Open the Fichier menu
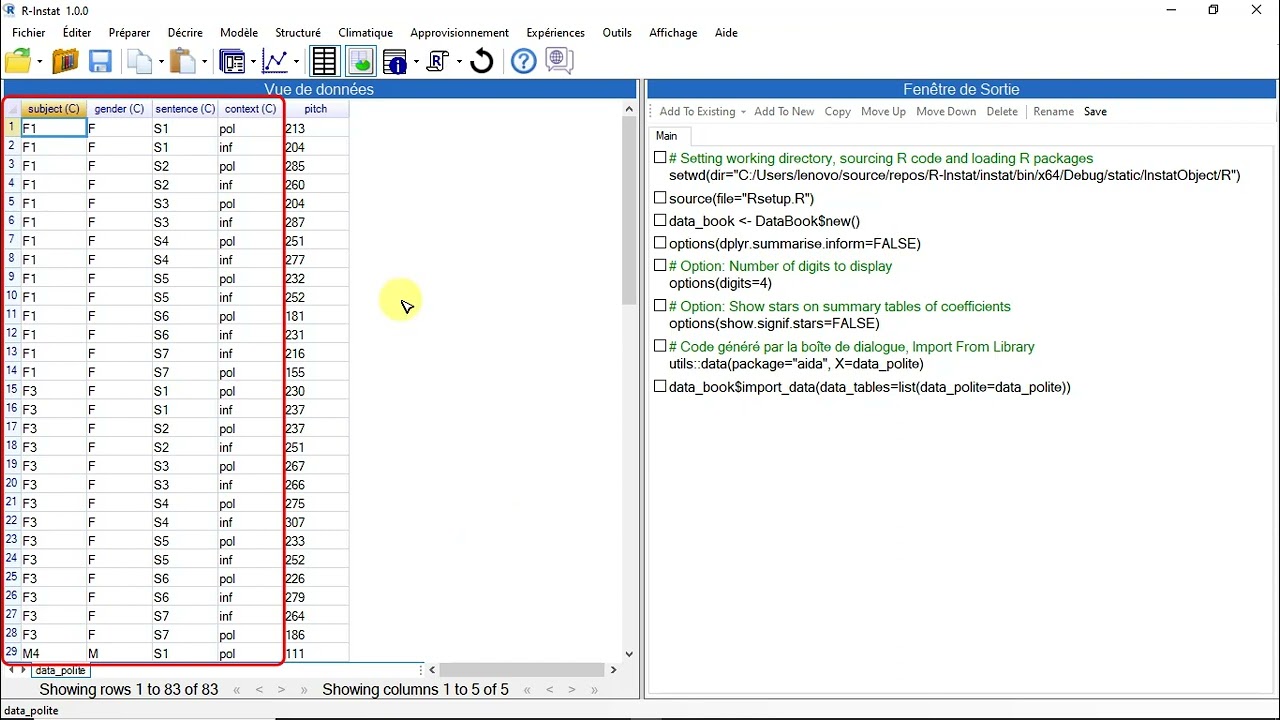The image size is (1280, 720). pos(29,33)
